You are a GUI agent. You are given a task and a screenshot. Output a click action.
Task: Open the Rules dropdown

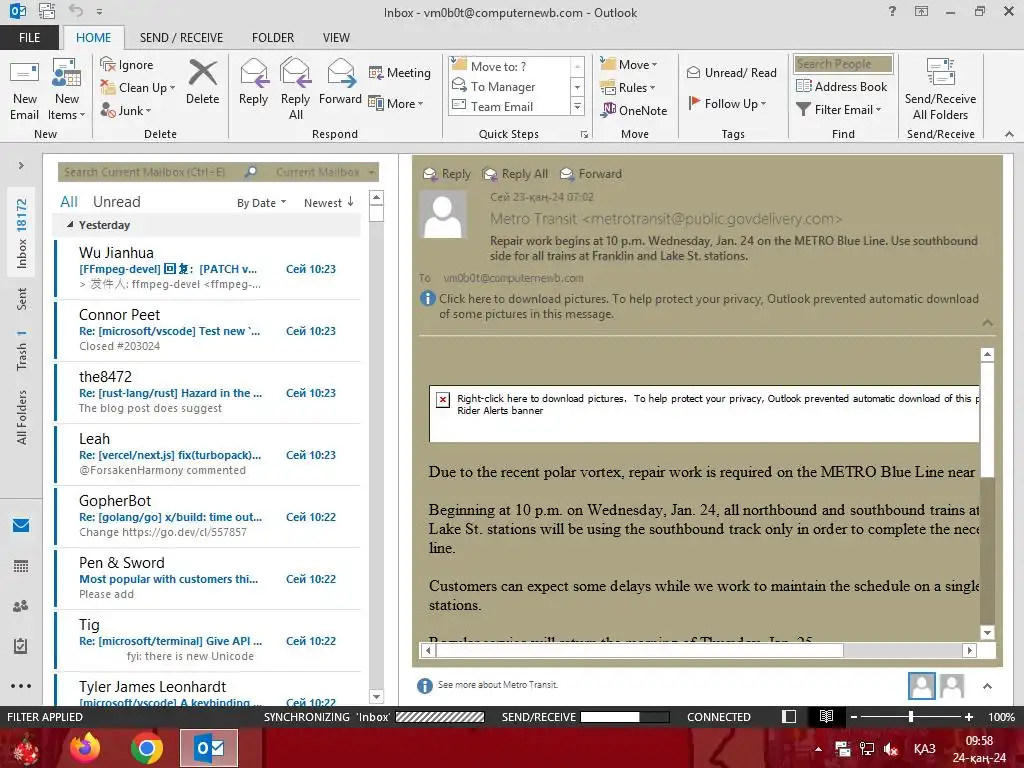pyautogui.click(x=628, y=87)
